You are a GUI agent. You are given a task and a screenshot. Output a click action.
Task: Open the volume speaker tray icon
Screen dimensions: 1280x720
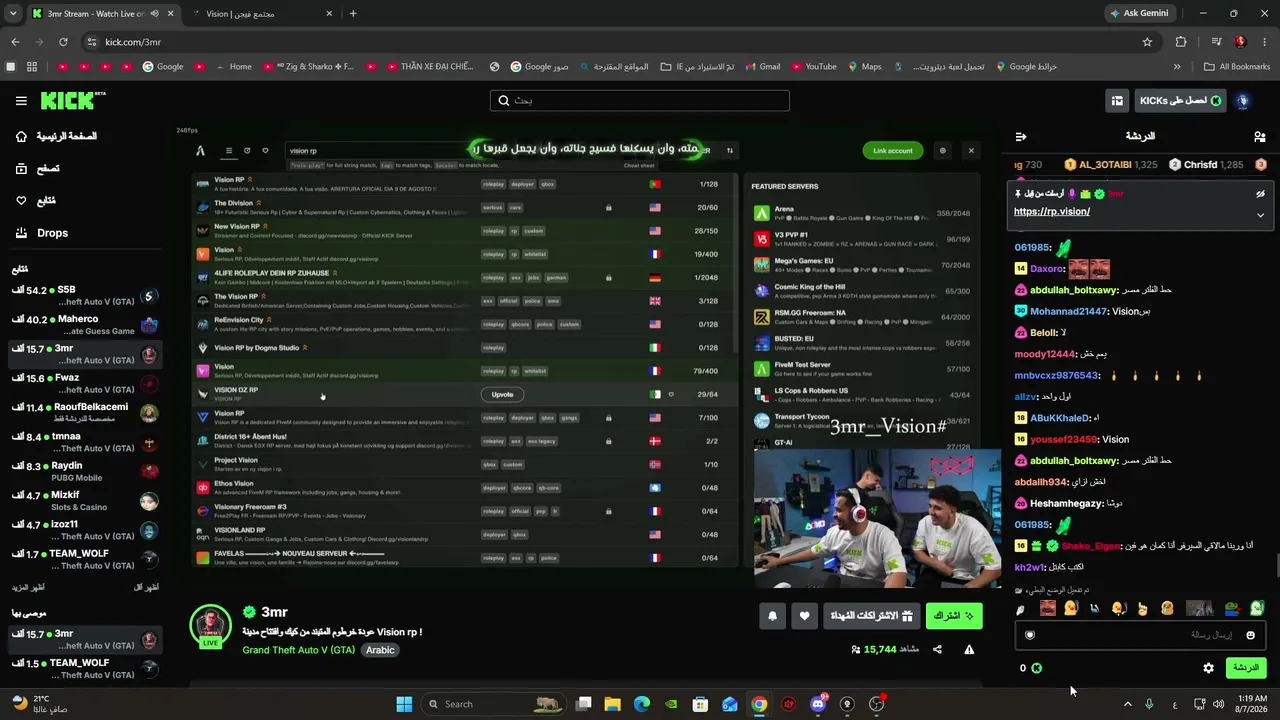click(1218, 704)
